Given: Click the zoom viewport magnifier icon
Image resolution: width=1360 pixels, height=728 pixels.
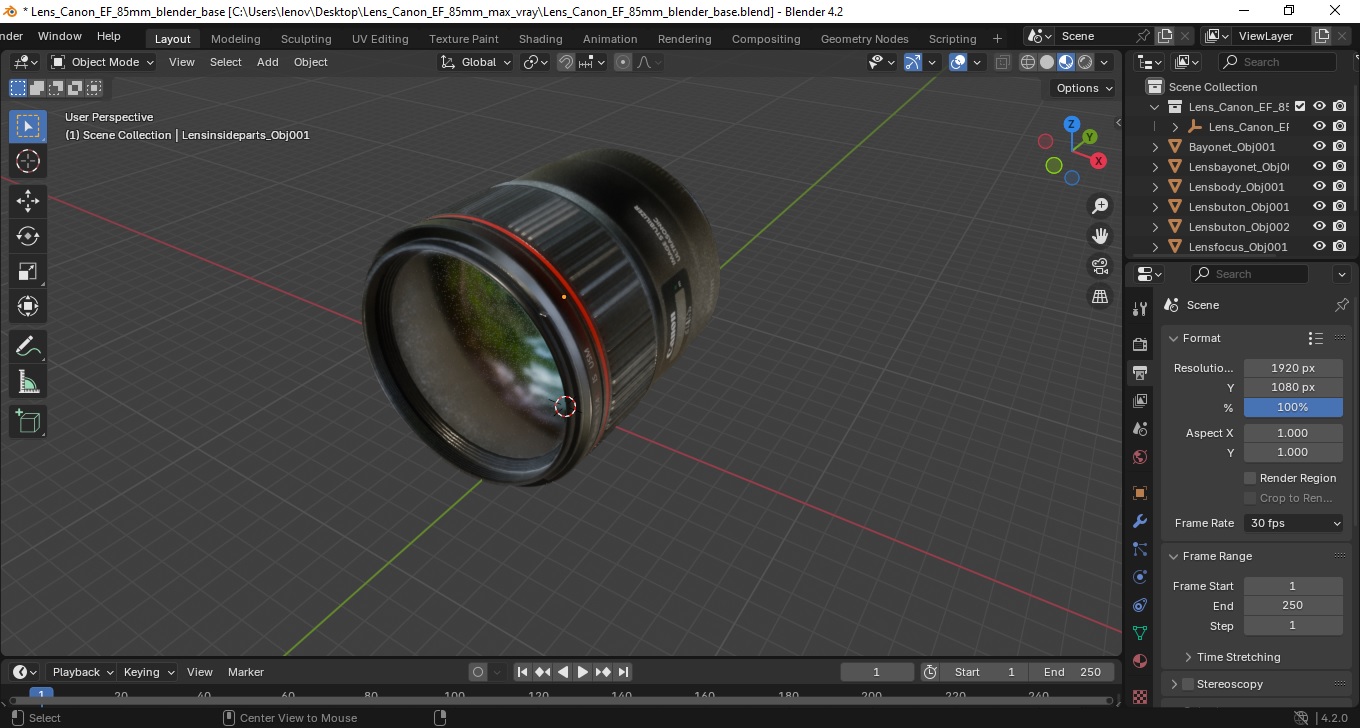Looking at the screenshot, I should coord(1100,206).
